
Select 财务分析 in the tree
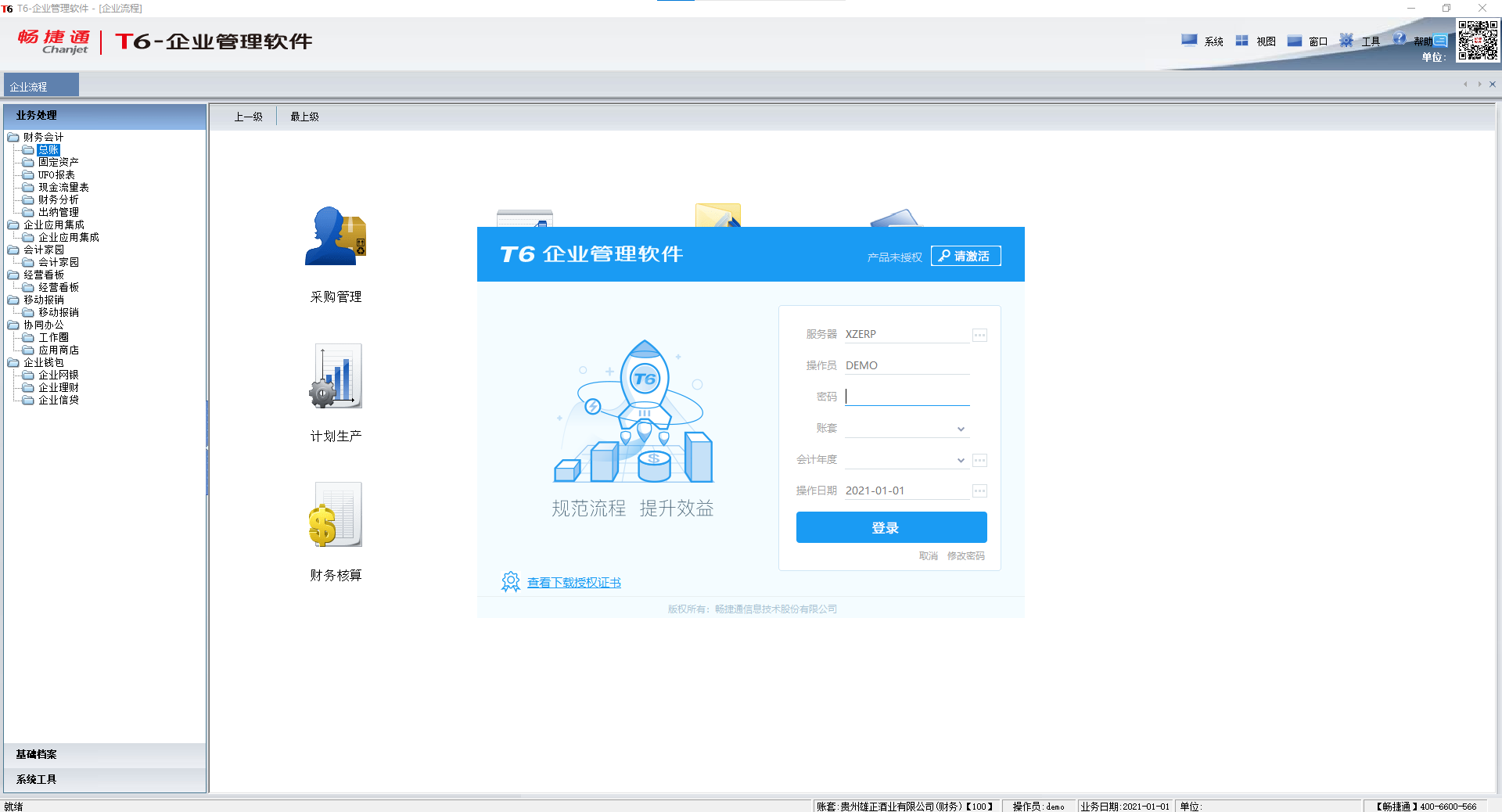click(x=59, y=199)
